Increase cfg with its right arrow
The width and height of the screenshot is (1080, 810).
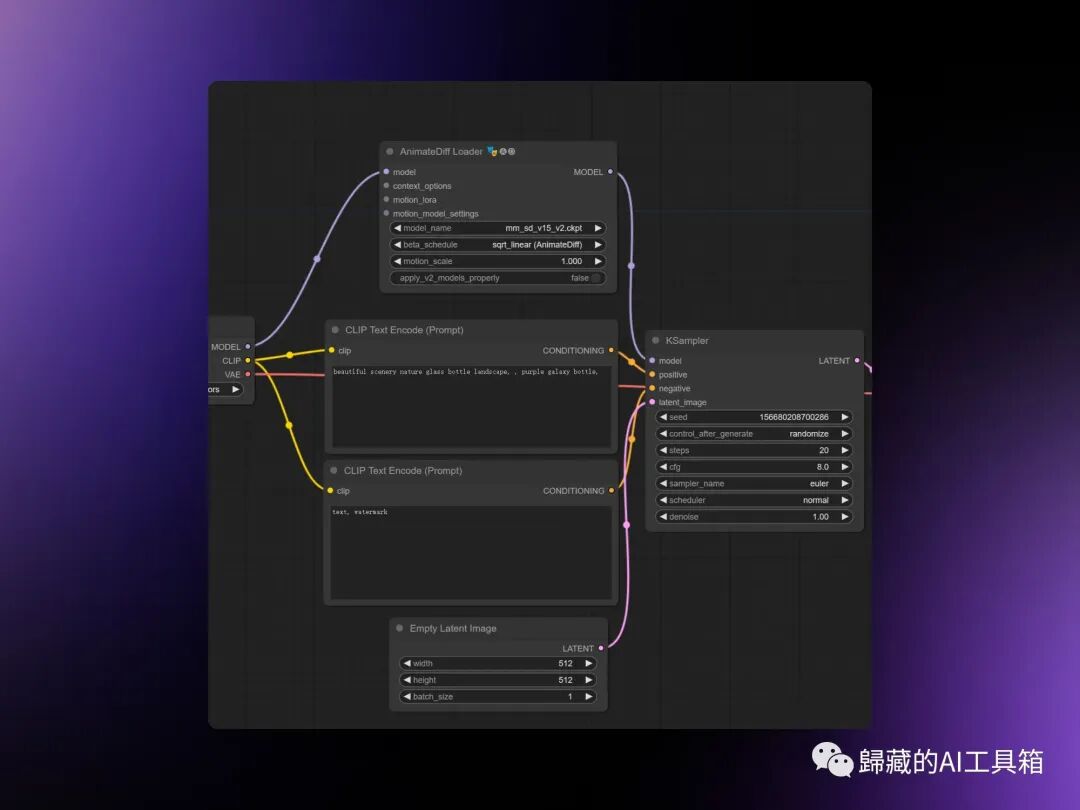point(844,467)
